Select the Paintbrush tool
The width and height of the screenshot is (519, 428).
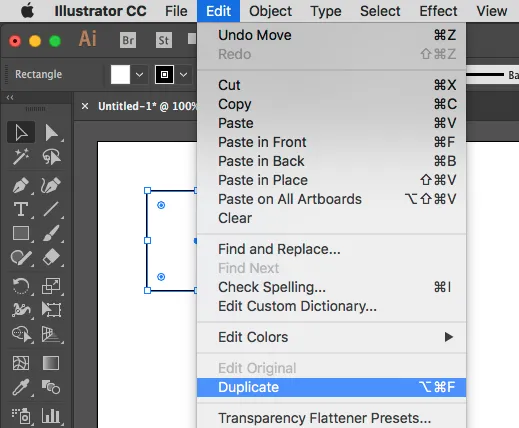(51, 233)
